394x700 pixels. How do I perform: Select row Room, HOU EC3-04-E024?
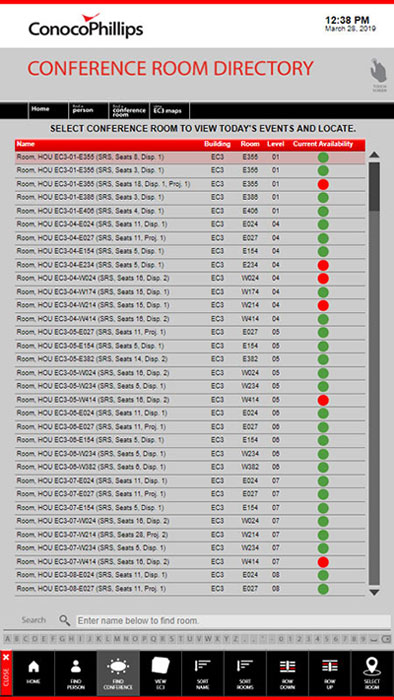tap(190, 224)
